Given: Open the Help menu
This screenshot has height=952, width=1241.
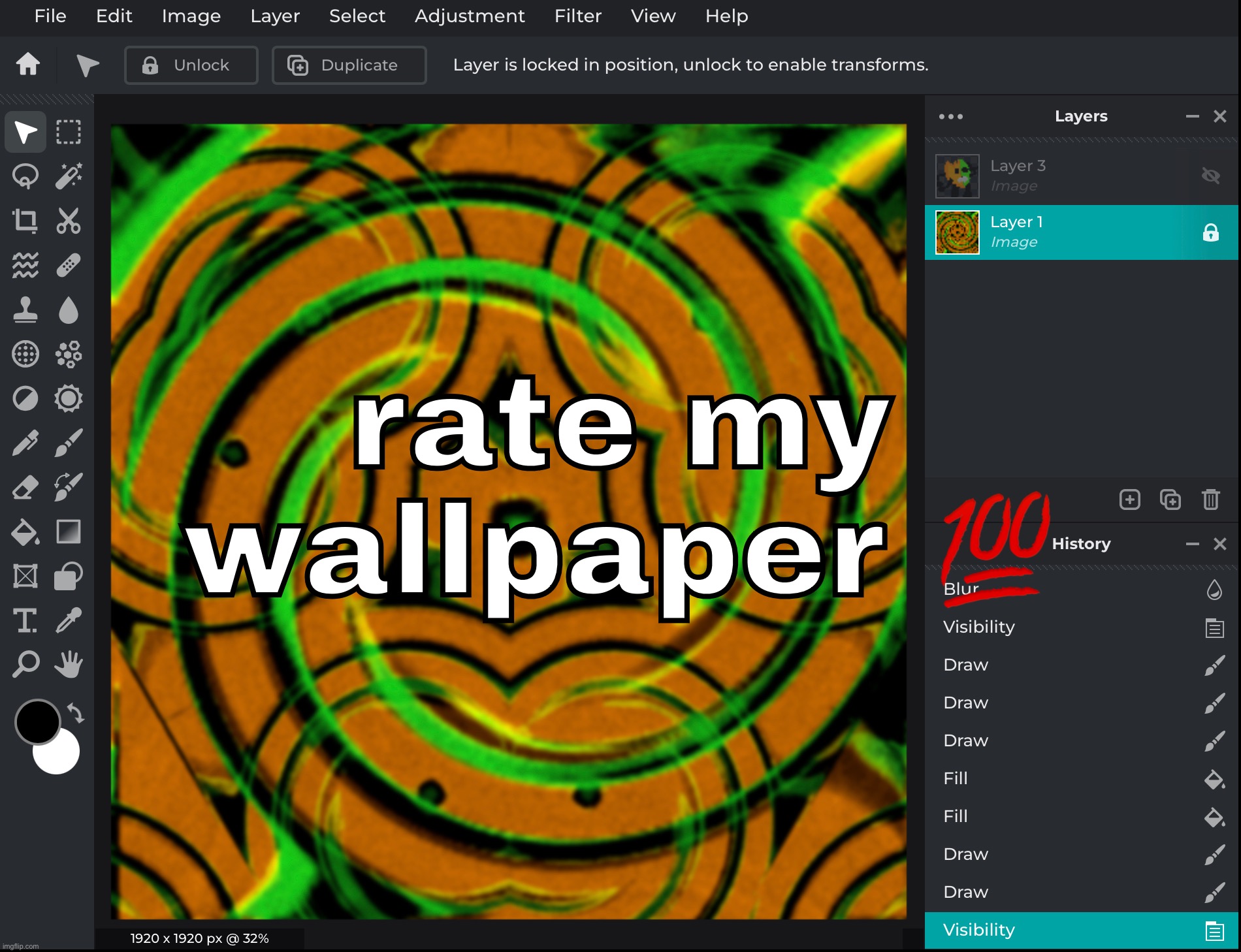Looking at the screenshot, I should click(726, 16).
